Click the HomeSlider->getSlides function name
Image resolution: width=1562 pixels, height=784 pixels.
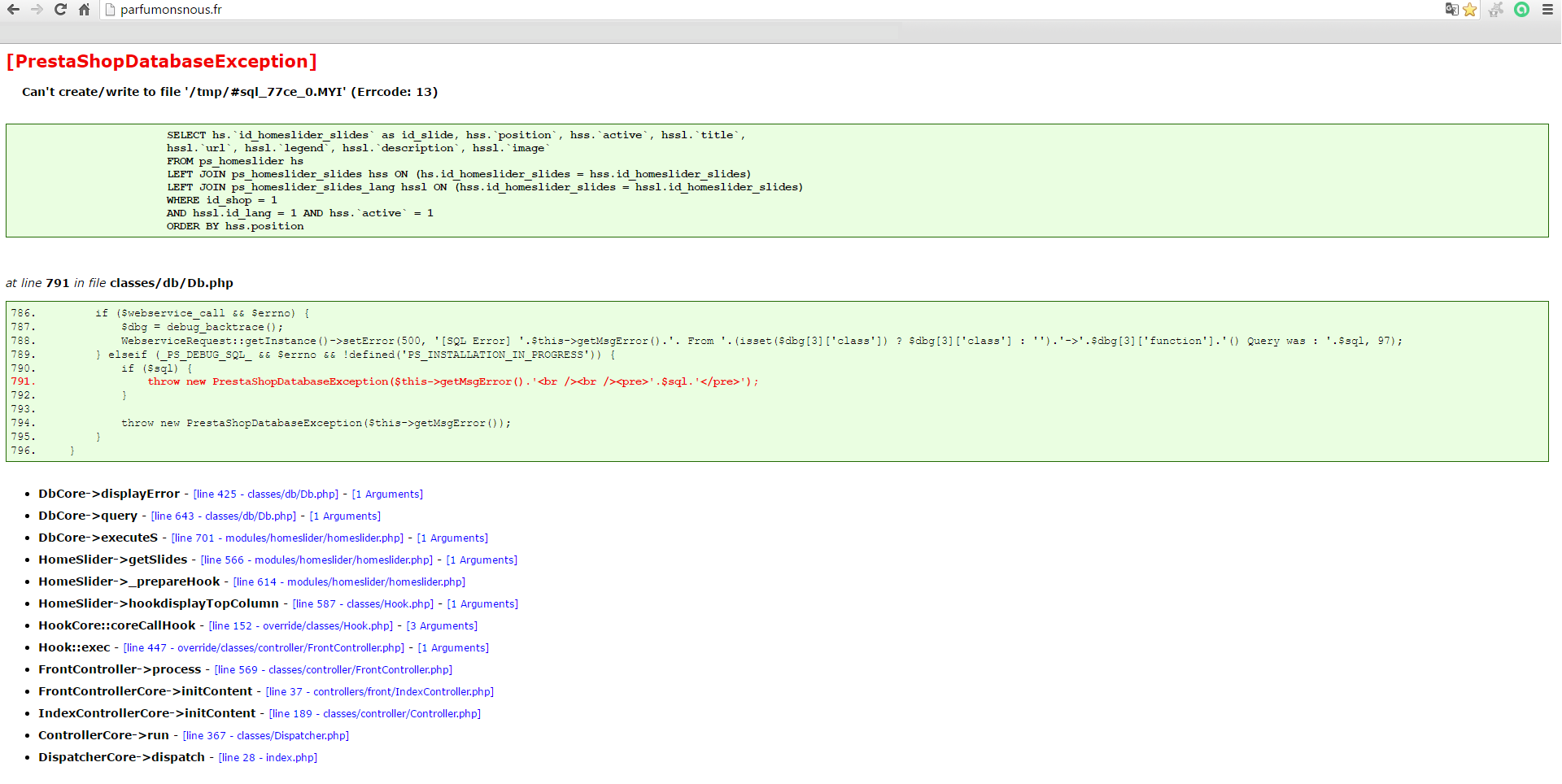coord(112,560)
